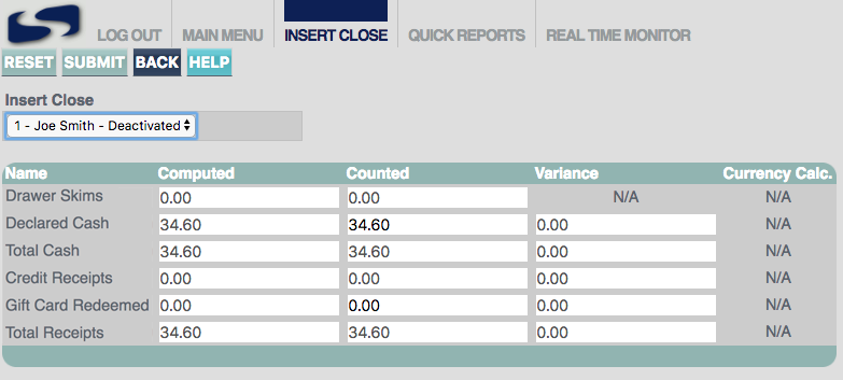Select the Drawer Skims Counted field
This screenshot has width=843, height=380.
437,198
